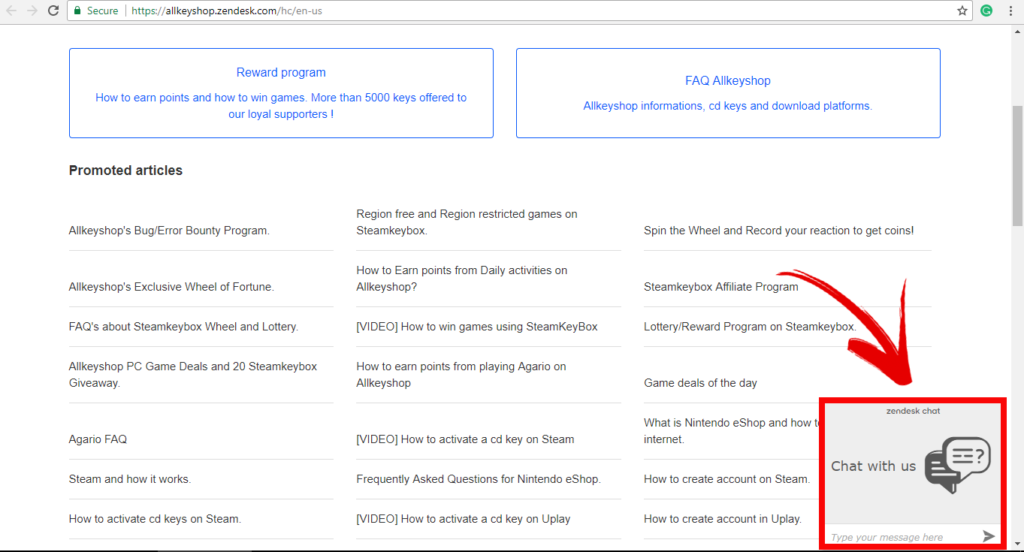Image resolution: width=1024 pixels, height=552 pixels.
Task: Open Agario FAQ article
Action: coord(98,439)
